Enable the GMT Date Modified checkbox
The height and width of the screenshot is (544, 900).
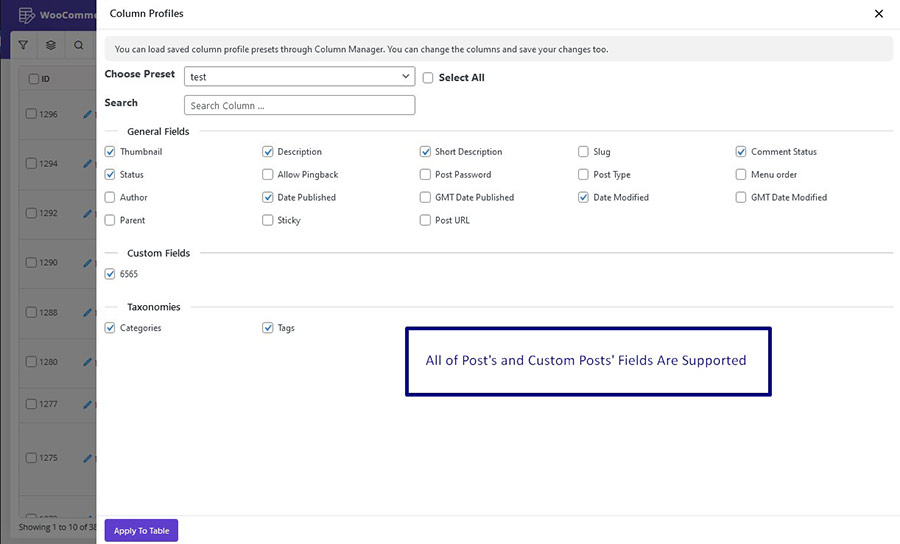click(740, 197)
